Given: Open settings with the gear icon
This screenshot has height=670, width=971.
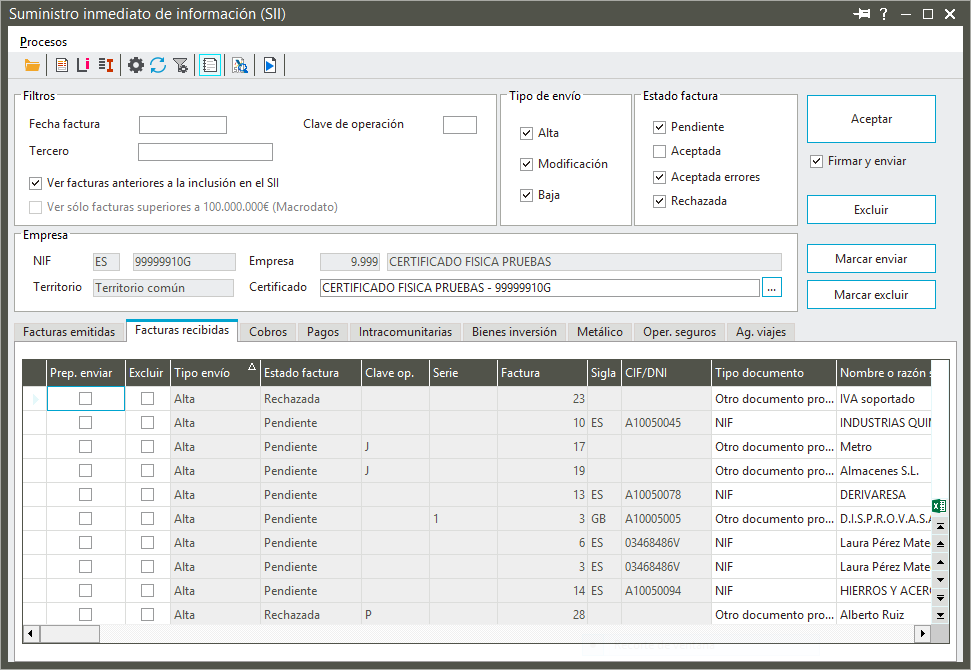Looking at the screenshot, I should click(136, 65).
